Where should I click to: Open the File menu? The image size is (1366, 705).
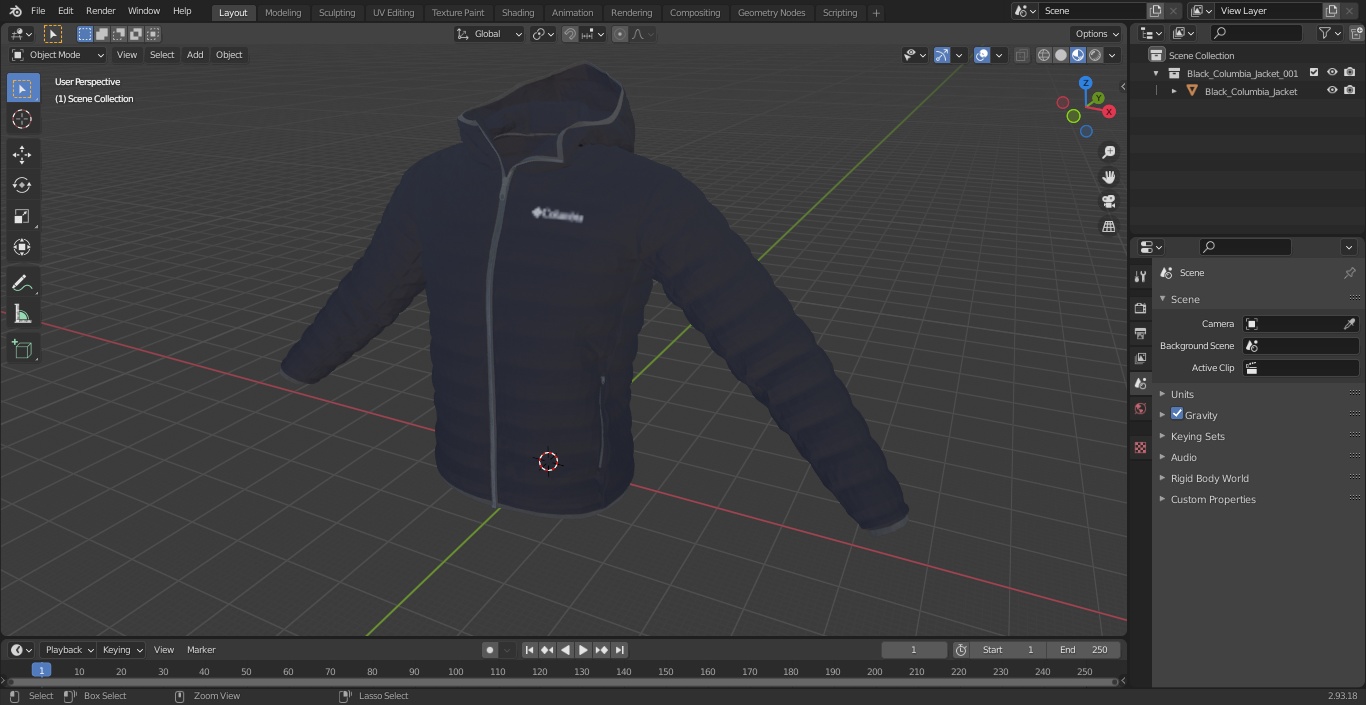[x=38, y=11]
